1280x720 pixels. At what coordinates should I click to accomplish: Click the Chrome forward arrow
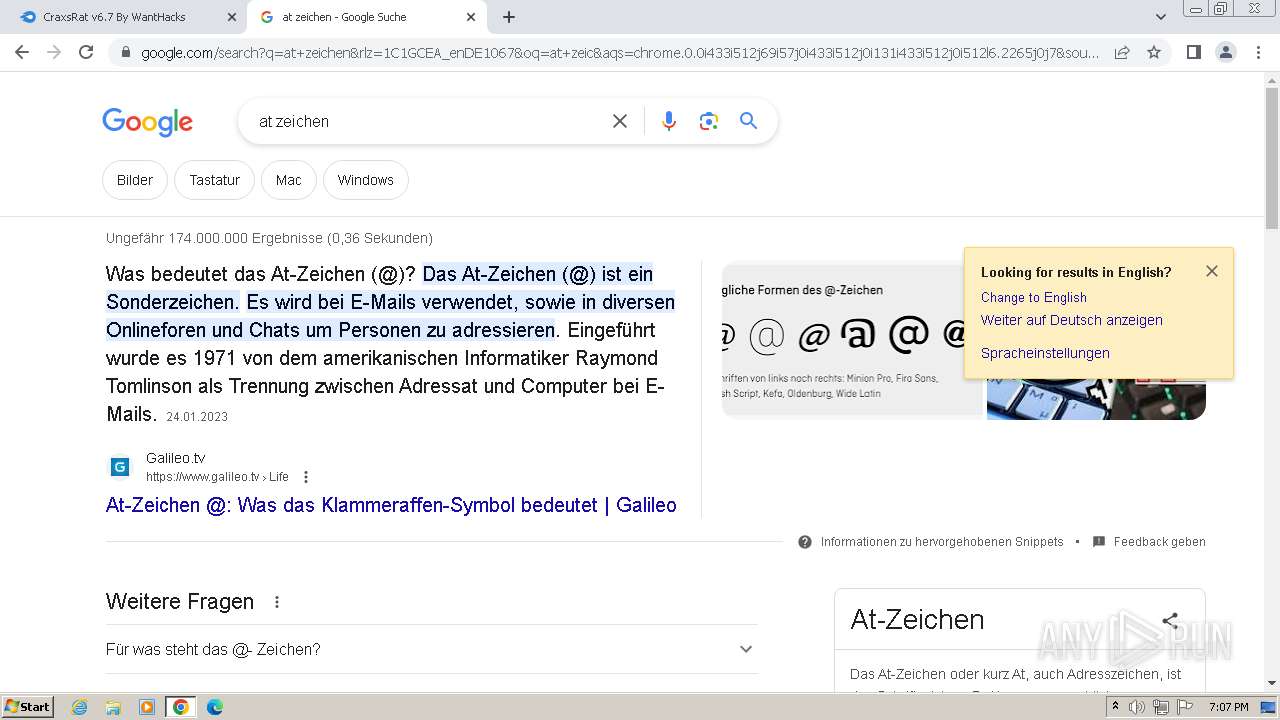[x=54, y=52]
